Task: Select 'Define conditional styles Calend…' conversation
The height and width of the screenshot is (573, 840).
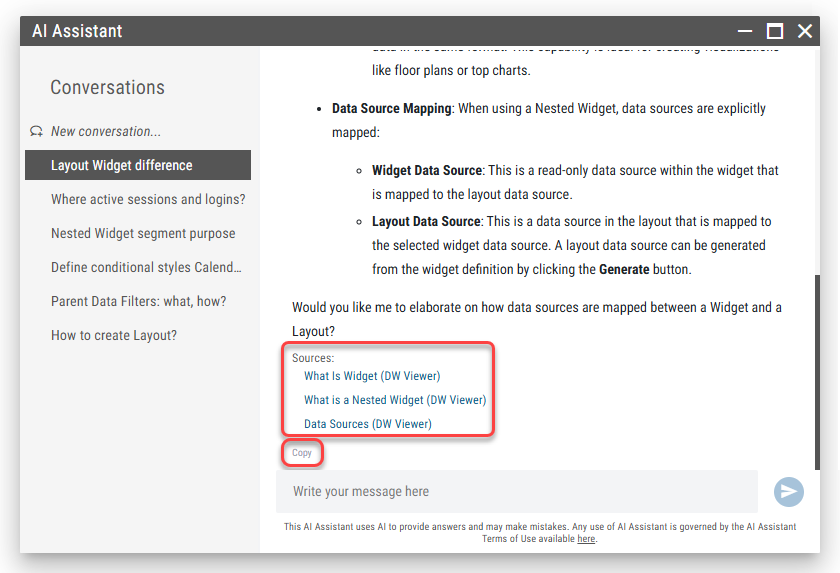Action: pyautogui.click(x=146, y=267)
